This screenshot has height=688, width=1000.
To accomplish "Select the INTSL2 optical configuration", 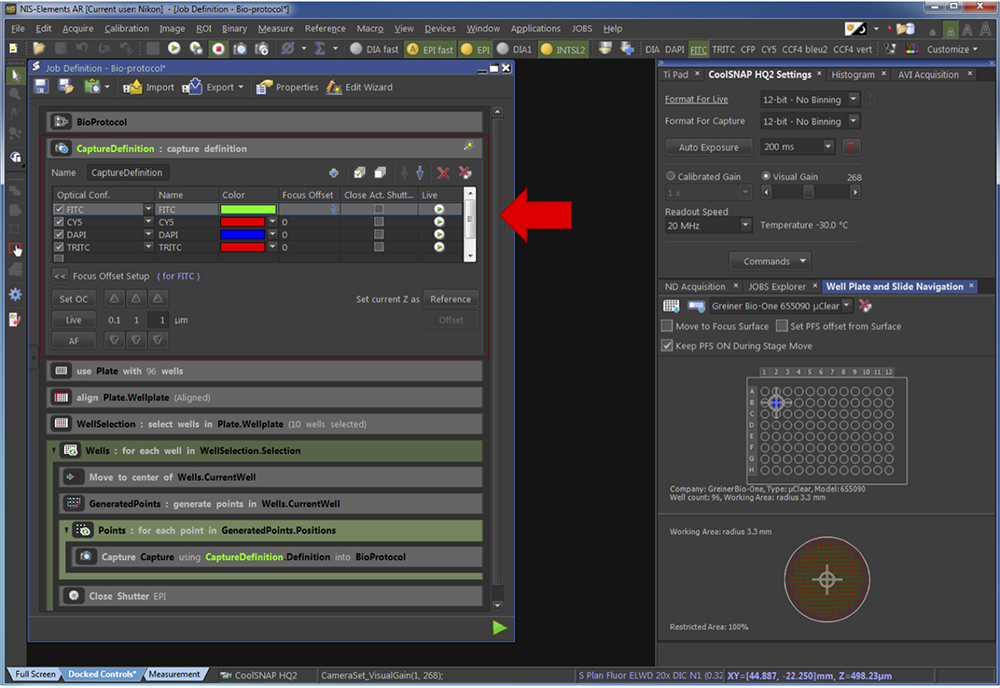I will pyautogui.click(x=562, y=49).
